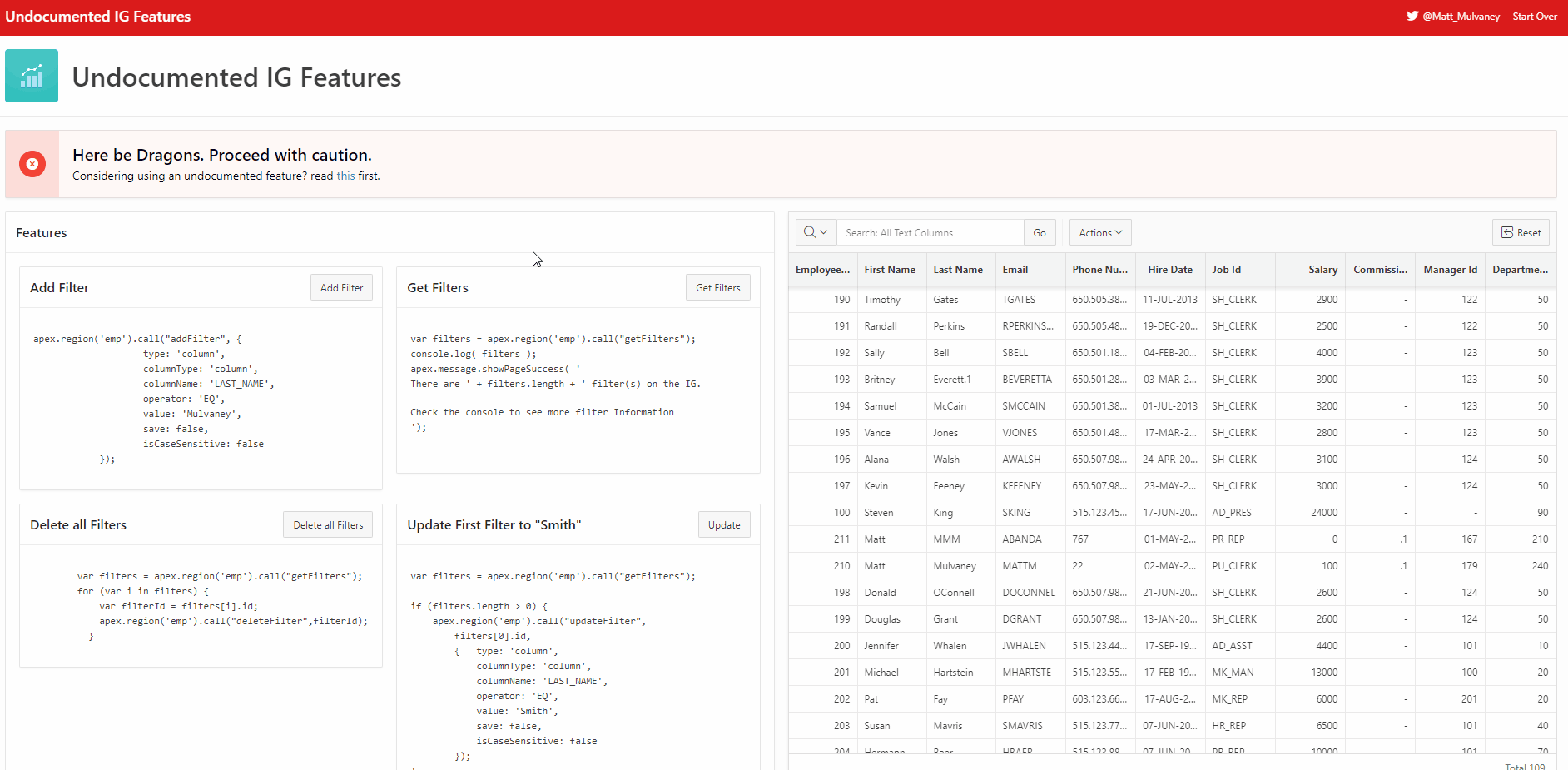Viewport: 1568px width, 770px height.
Task: Select the last name cell 'OConnell'
Action: [960, 593]
